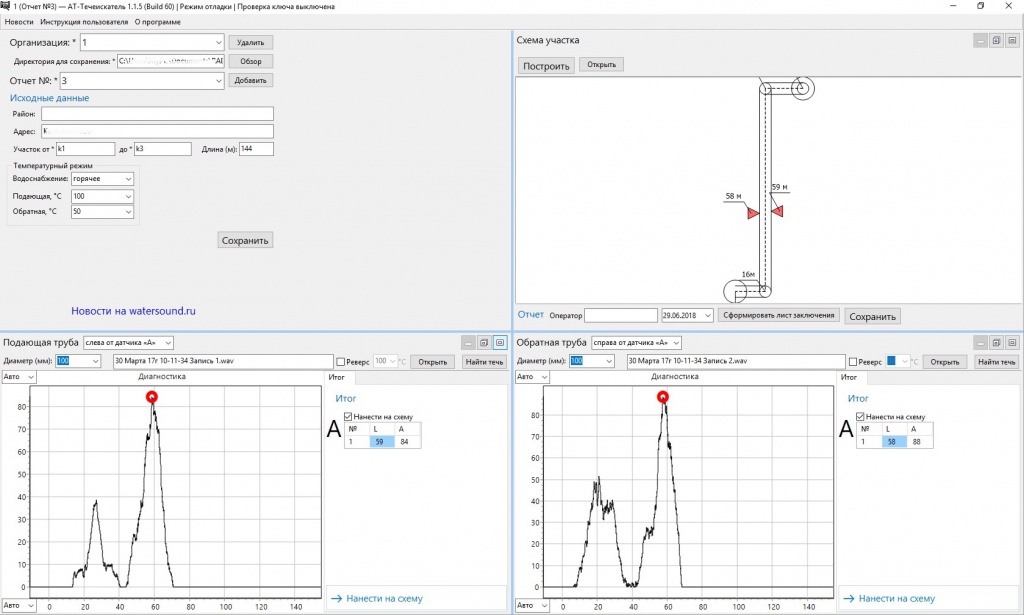Click the red 59 м leak marker on scheme

[x=777, y=211]
